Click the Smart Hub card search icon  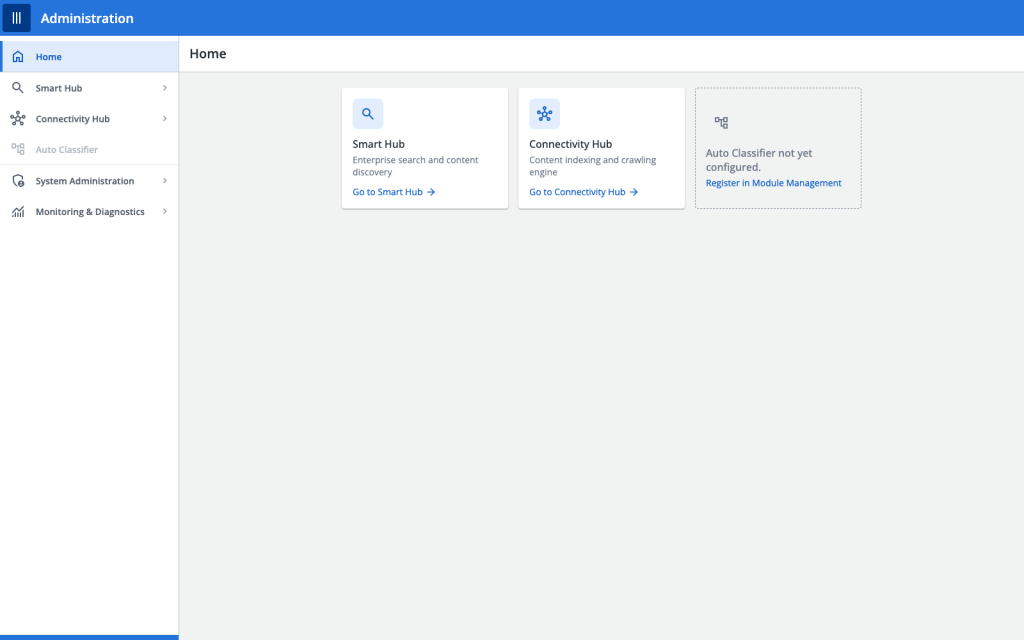tap(368, 114)
